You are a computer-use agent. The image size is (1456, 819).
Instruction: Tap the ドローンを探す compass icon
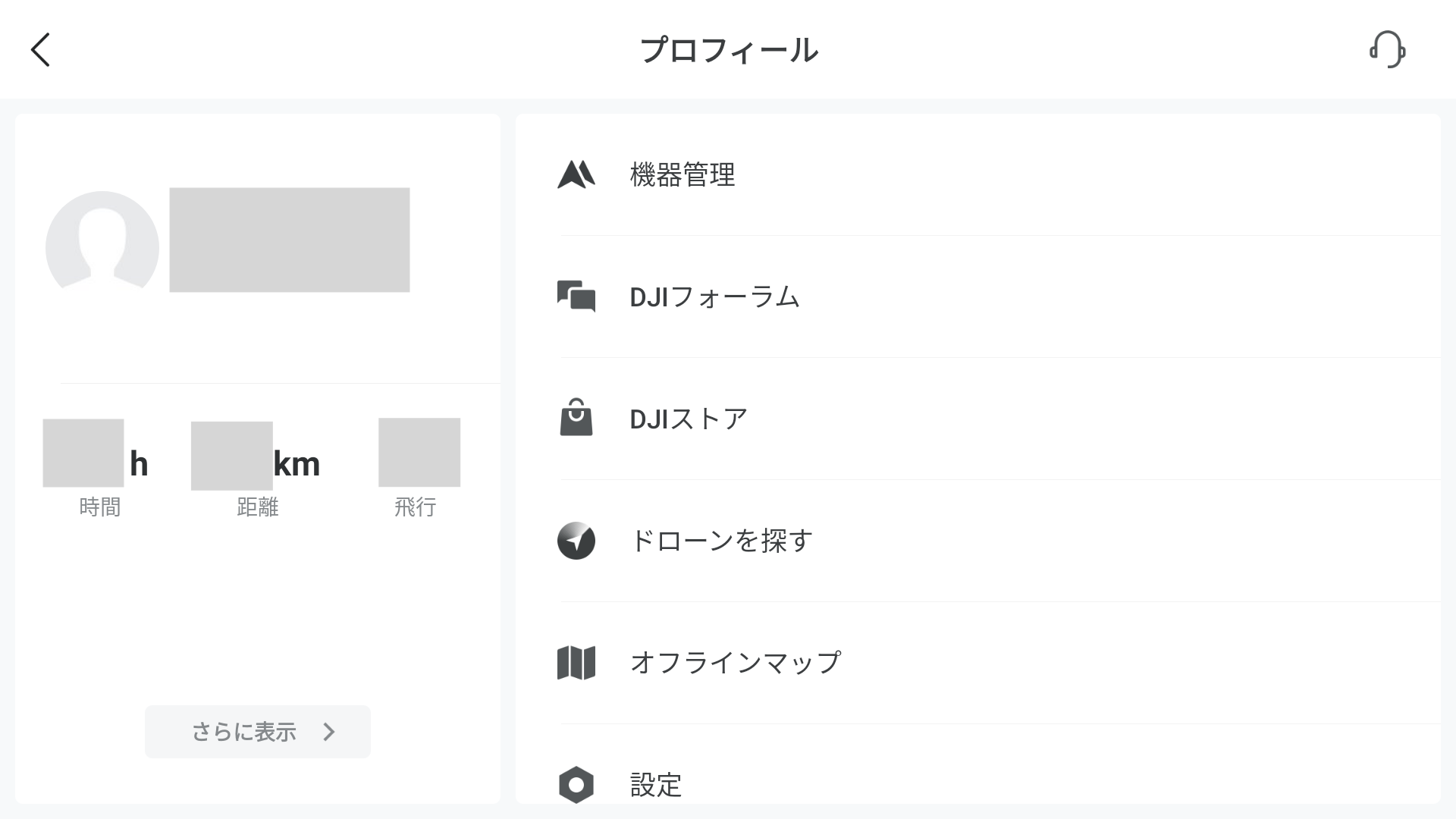click(576, 541)
